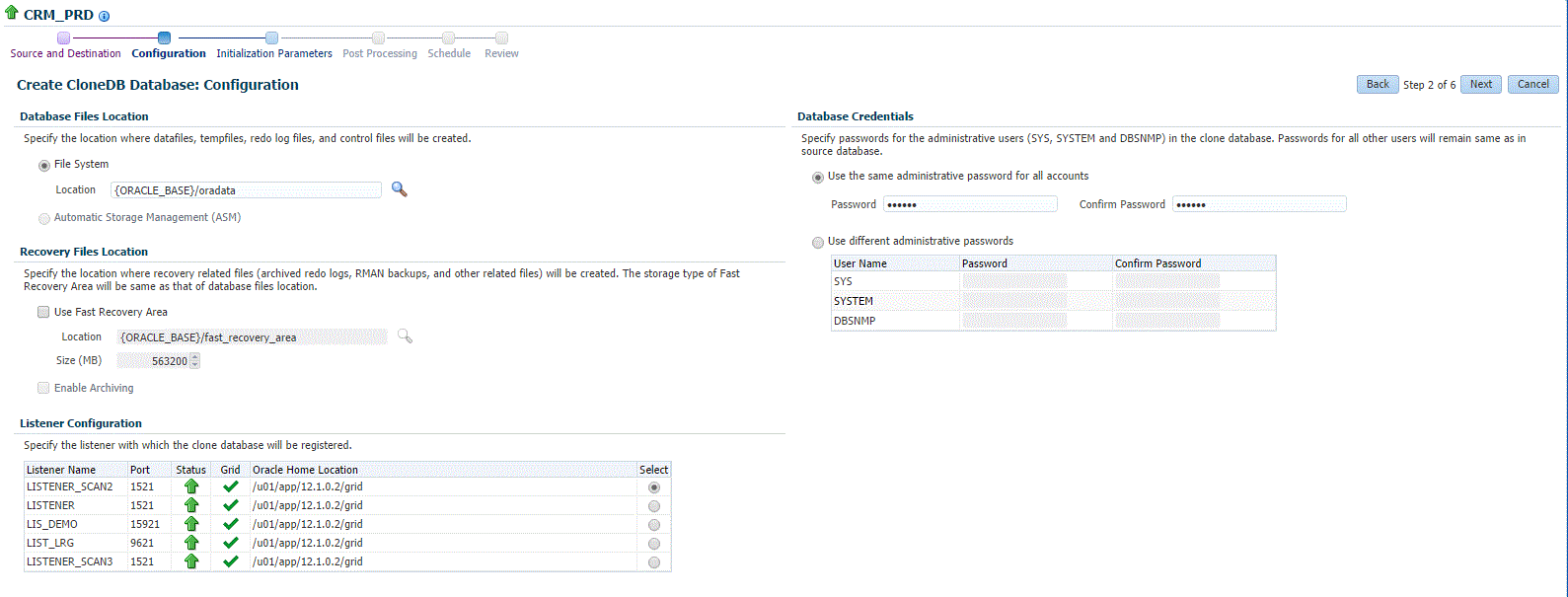Click the grid checkmark for LISTENER row

(x=231, y=505)
